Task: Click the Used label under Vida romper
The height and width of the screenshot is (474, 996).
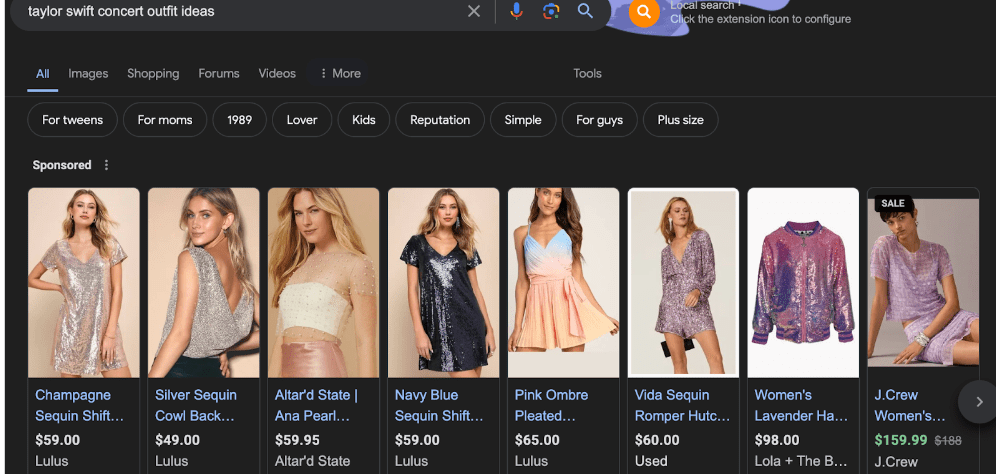Action: (651, 461)
